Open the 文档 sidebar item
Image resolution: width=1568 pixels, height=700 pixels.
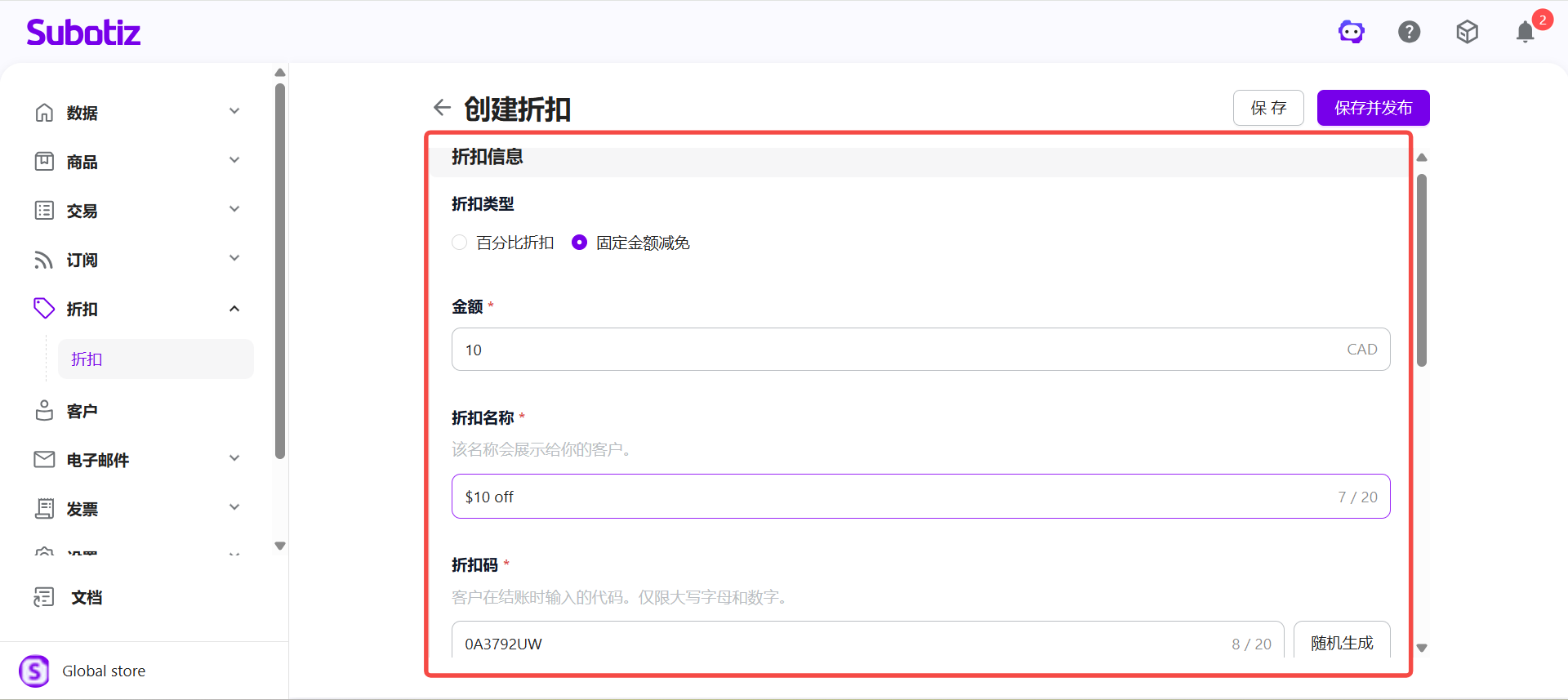point(86,598)
